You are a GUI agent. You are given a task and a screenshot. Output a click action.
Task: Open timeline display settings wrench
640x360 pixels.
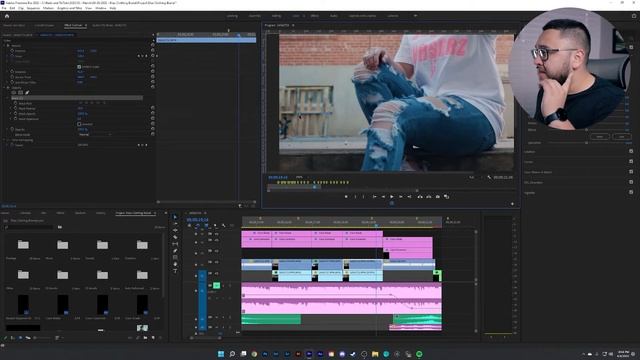click(223, 225)
